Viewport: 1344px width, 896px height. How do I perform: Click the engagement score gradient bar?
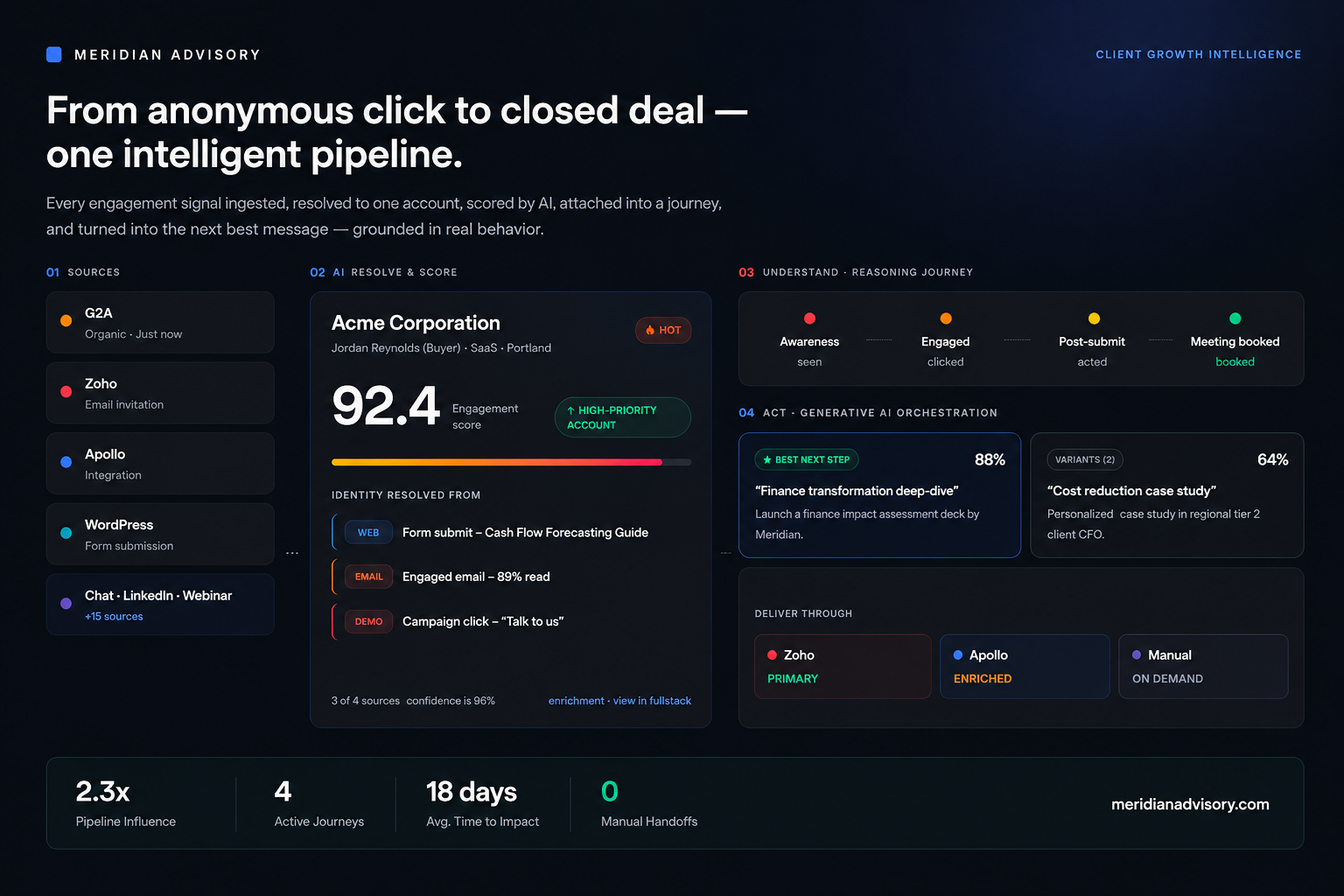click(511, 462)
